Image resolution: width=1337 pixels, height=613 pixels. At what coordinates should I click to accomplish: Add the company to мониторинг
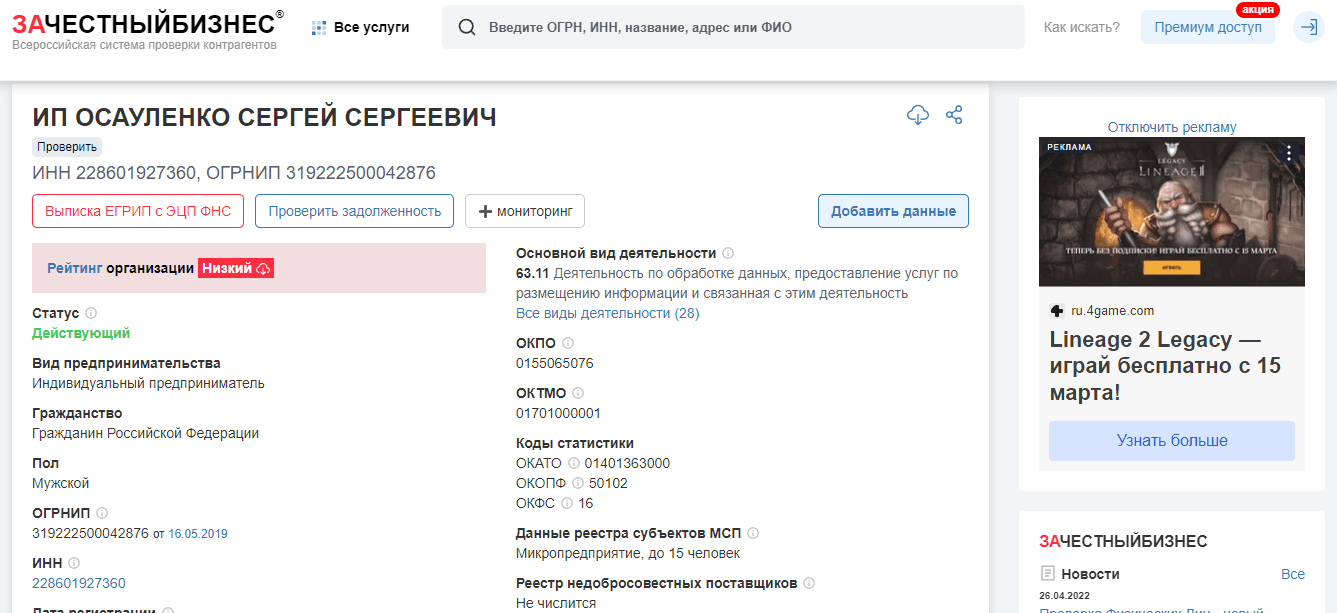pyautogui.click(x=527, y=210)
